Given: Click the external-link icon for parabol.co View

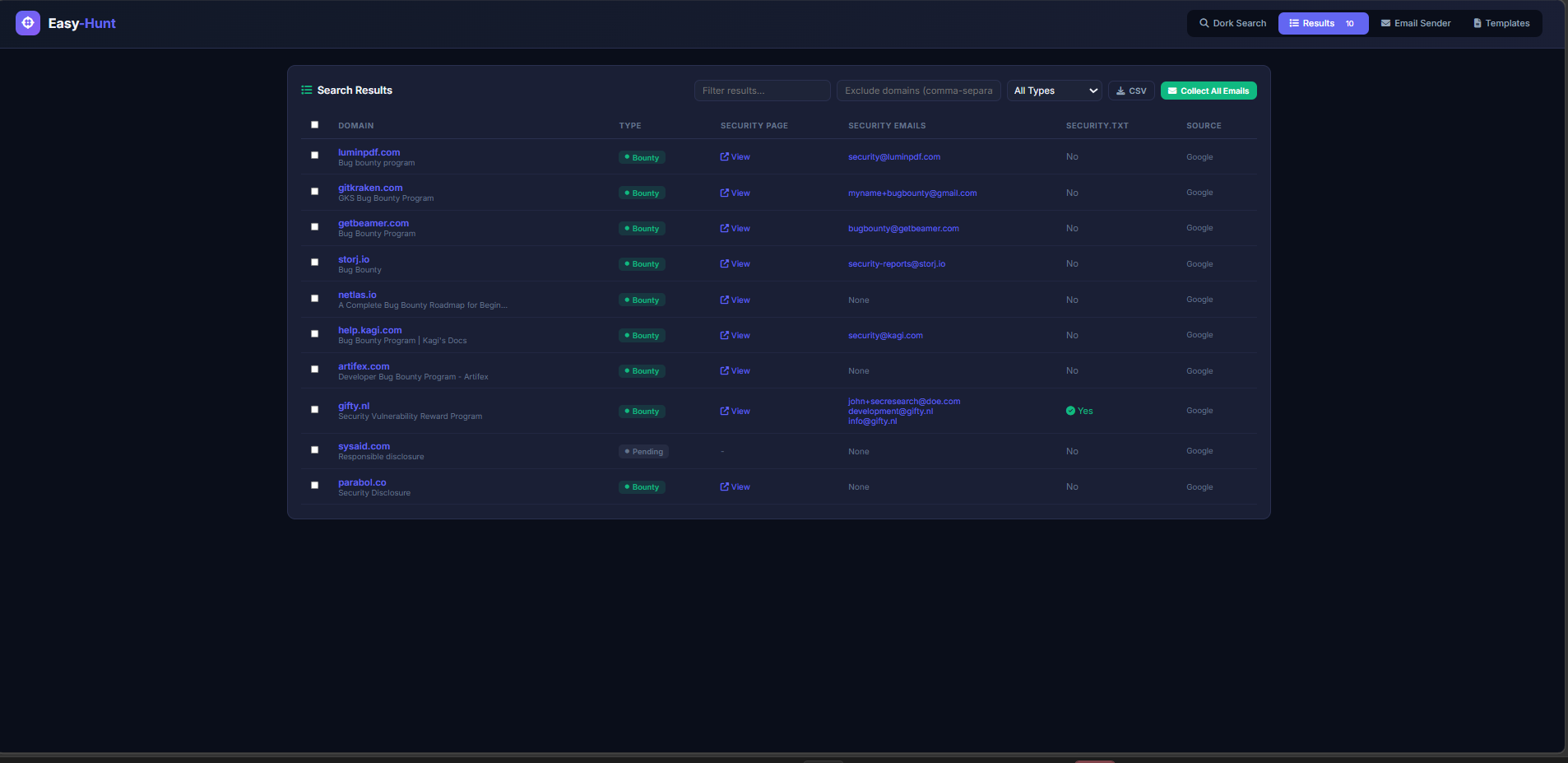Looking at the screenshot, I should [725, 486].
